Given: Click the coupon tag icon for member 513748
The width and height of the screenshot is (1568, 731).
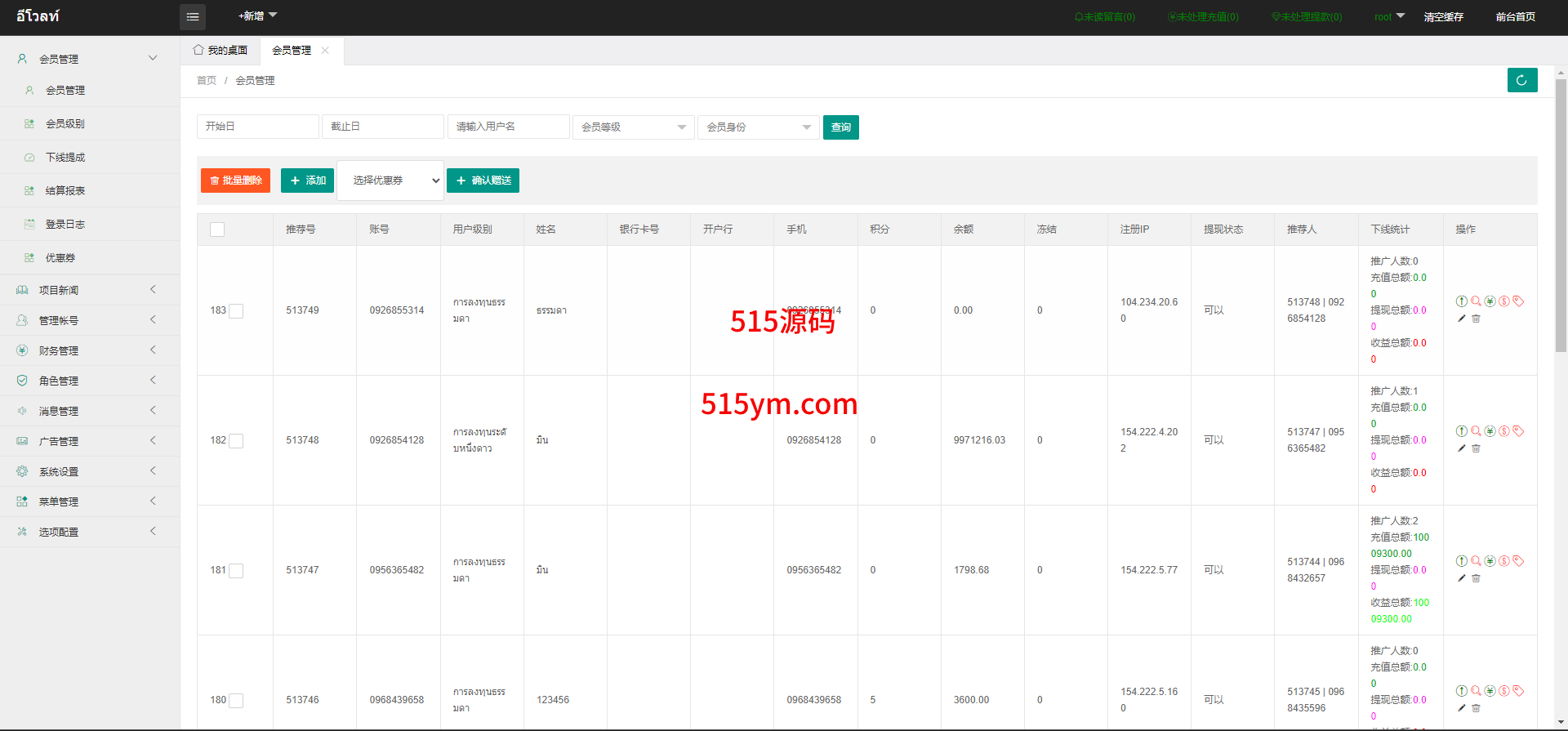Looking at the screenshot, I should click(x=1518, y=431).
